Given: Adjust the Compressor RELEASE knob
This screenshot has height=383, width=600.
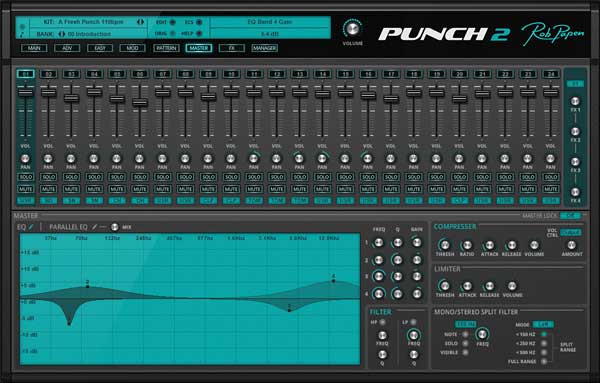Looking at the screenshot, I should pyautogui.click(x=512, y=245).
